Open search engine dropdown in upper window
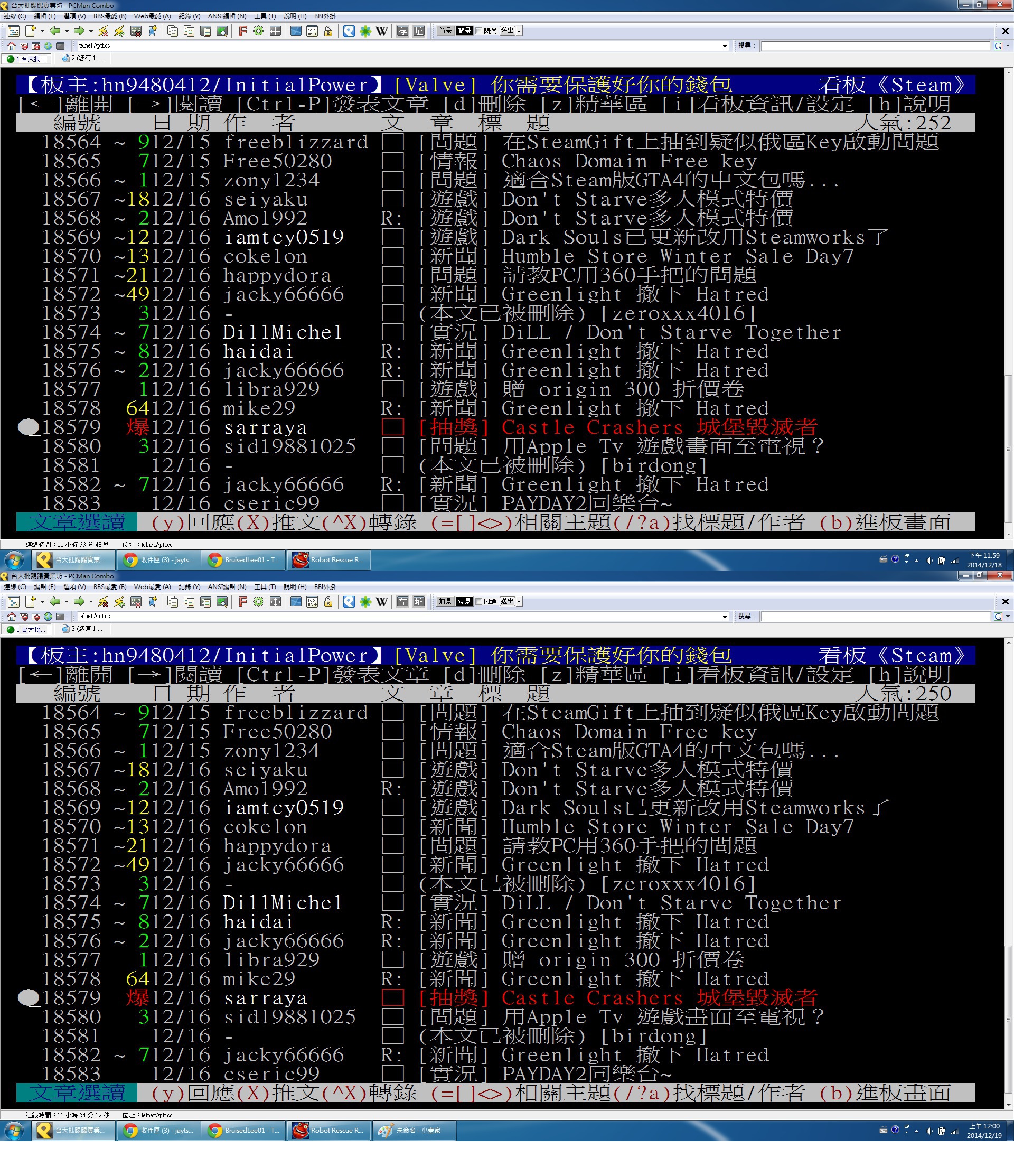1014x1176 pixels. coord(1008,46)
